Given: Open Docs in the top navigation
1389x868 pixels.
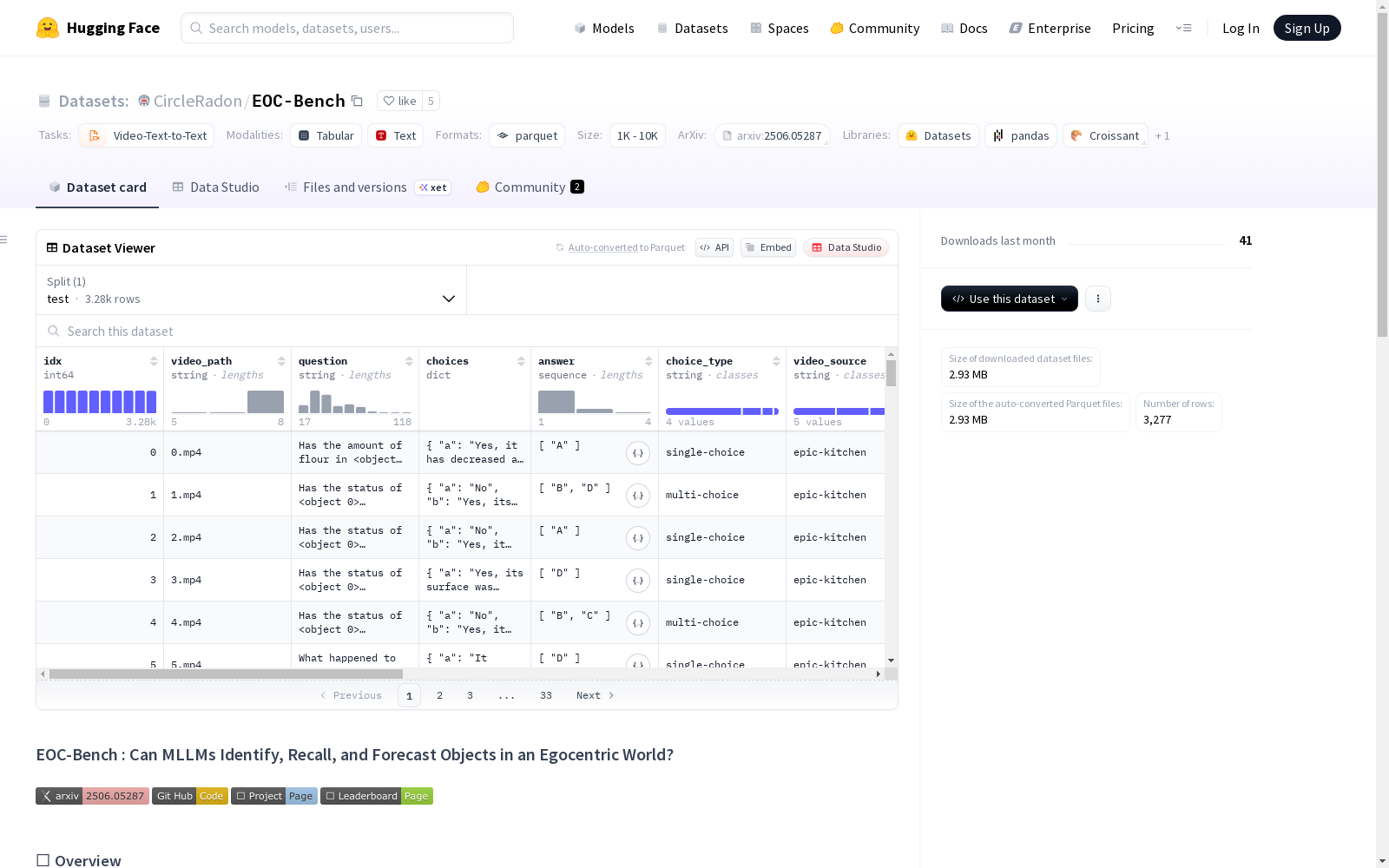Looking at the screenshot, I should point(964,28).
